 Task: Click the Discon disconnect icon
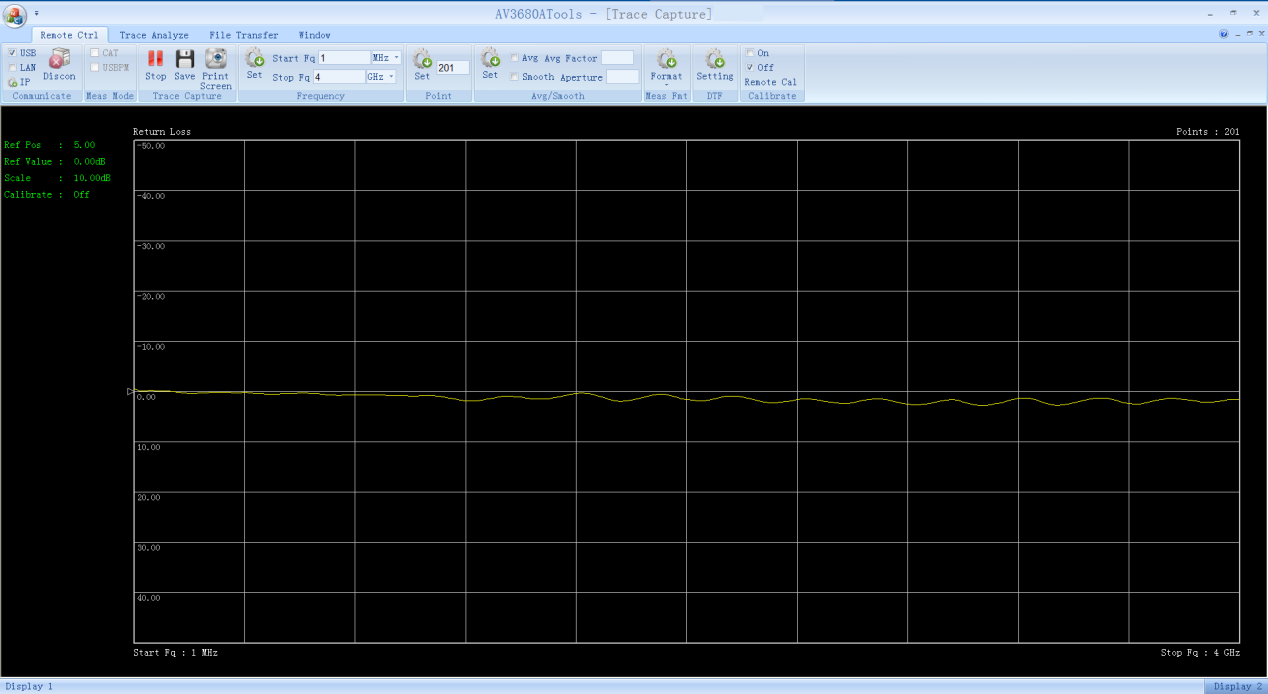click(59, 60)
